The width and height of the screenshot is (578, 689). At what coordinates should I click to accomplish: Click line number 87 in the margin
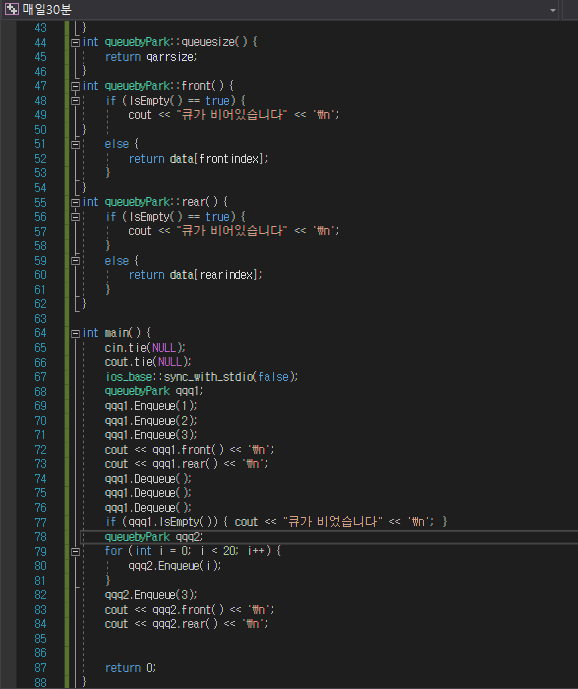coord(40,667)
